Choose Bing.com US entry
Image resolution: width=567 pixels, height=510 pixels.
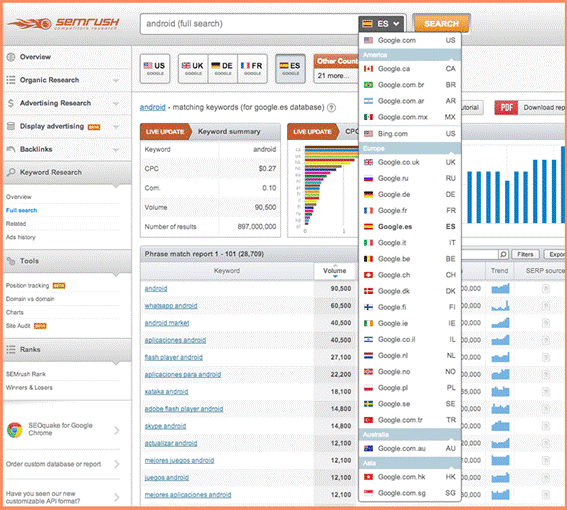point(410,133)
